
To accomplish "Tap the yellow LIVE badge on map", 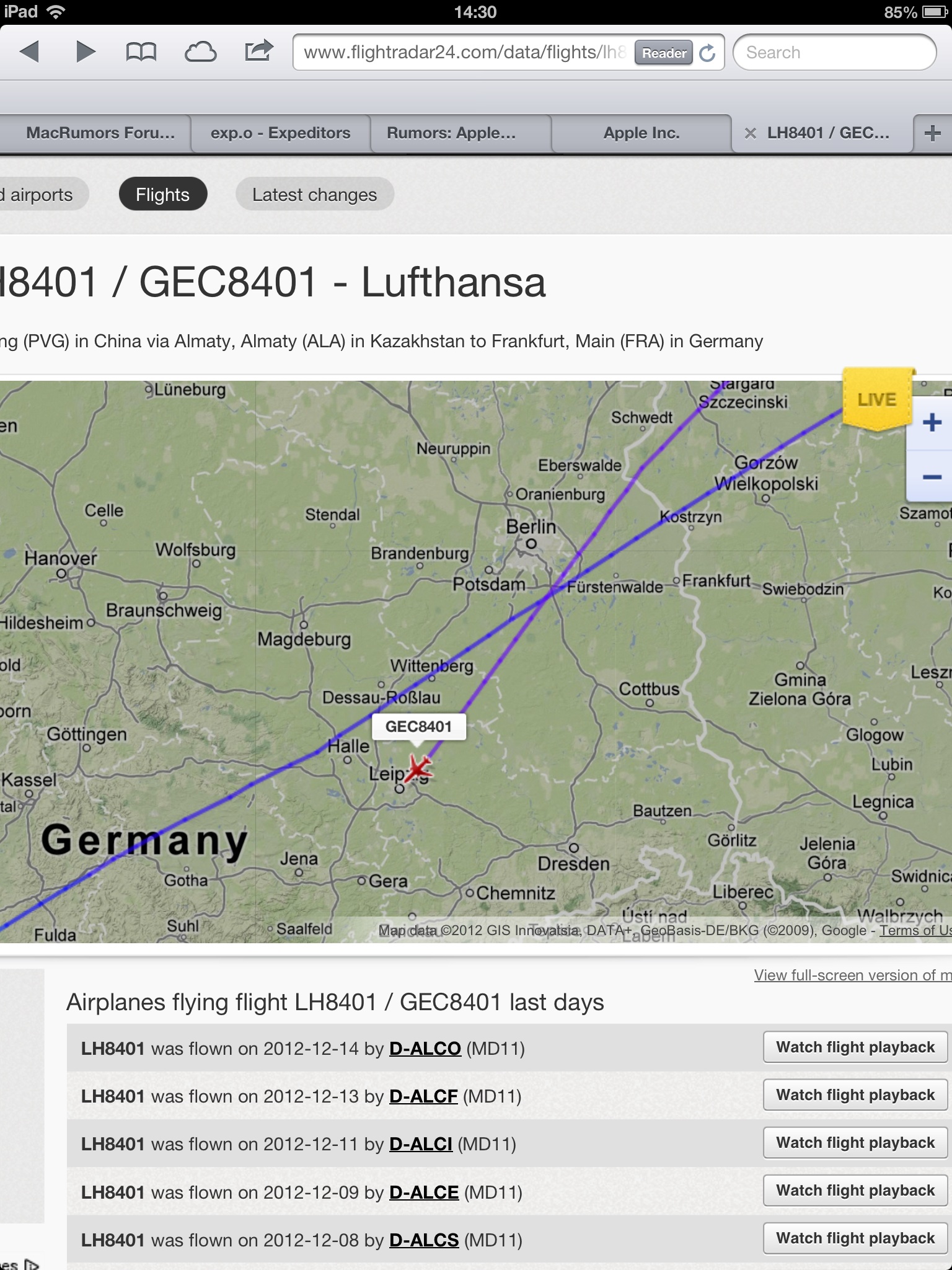I will (878, 399).
